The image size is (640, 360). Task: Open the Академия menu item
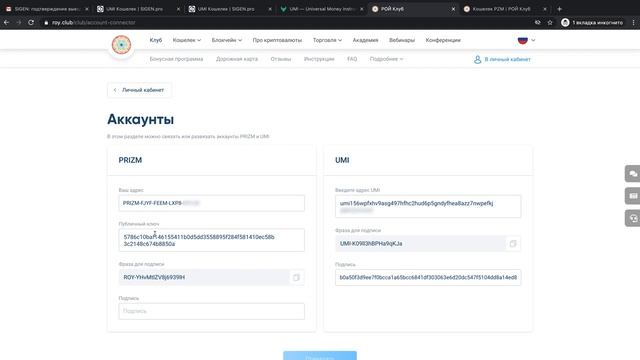coord(365,40)
